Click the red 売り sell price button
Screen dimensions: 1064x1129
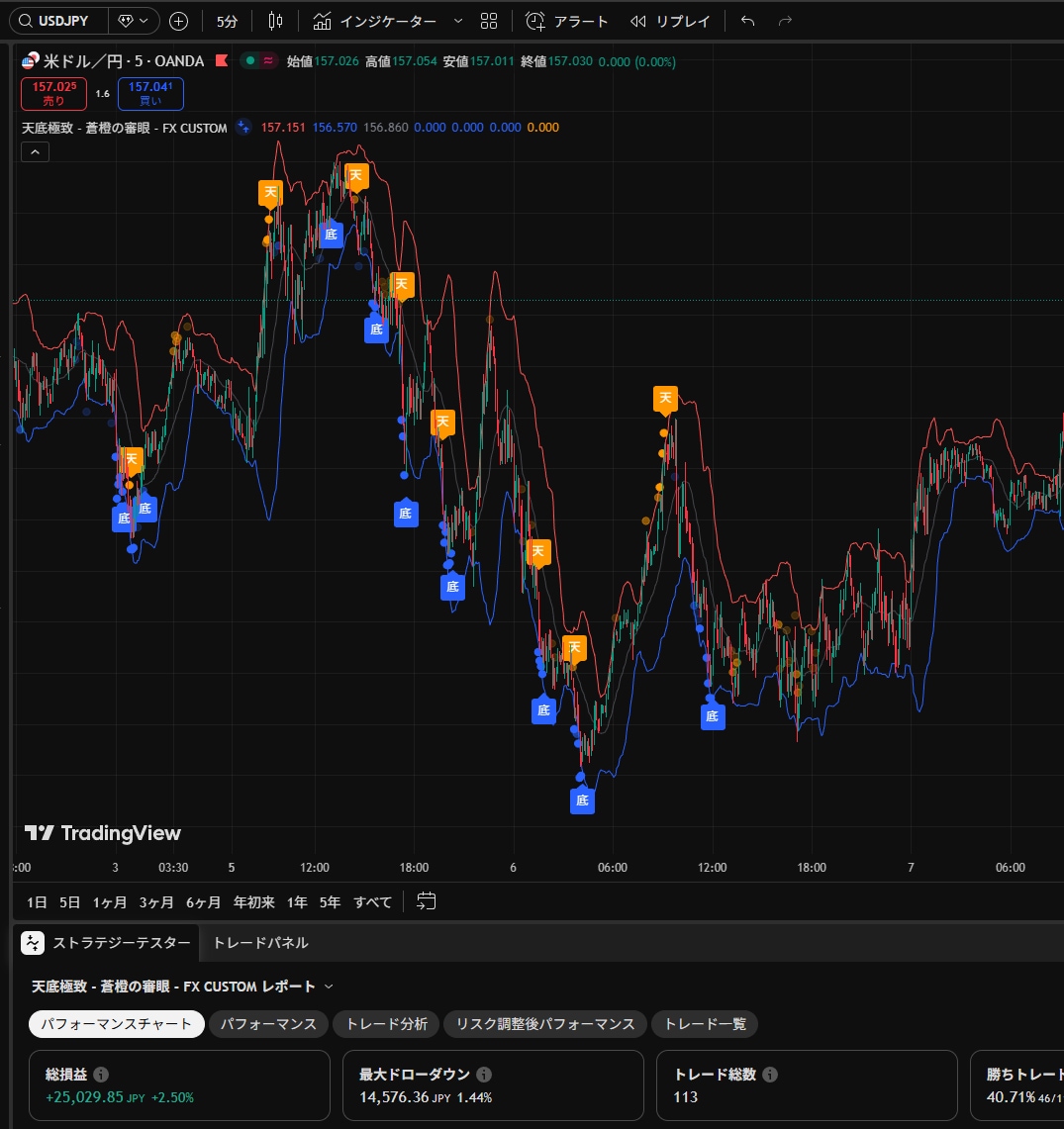tap(54, 94)
